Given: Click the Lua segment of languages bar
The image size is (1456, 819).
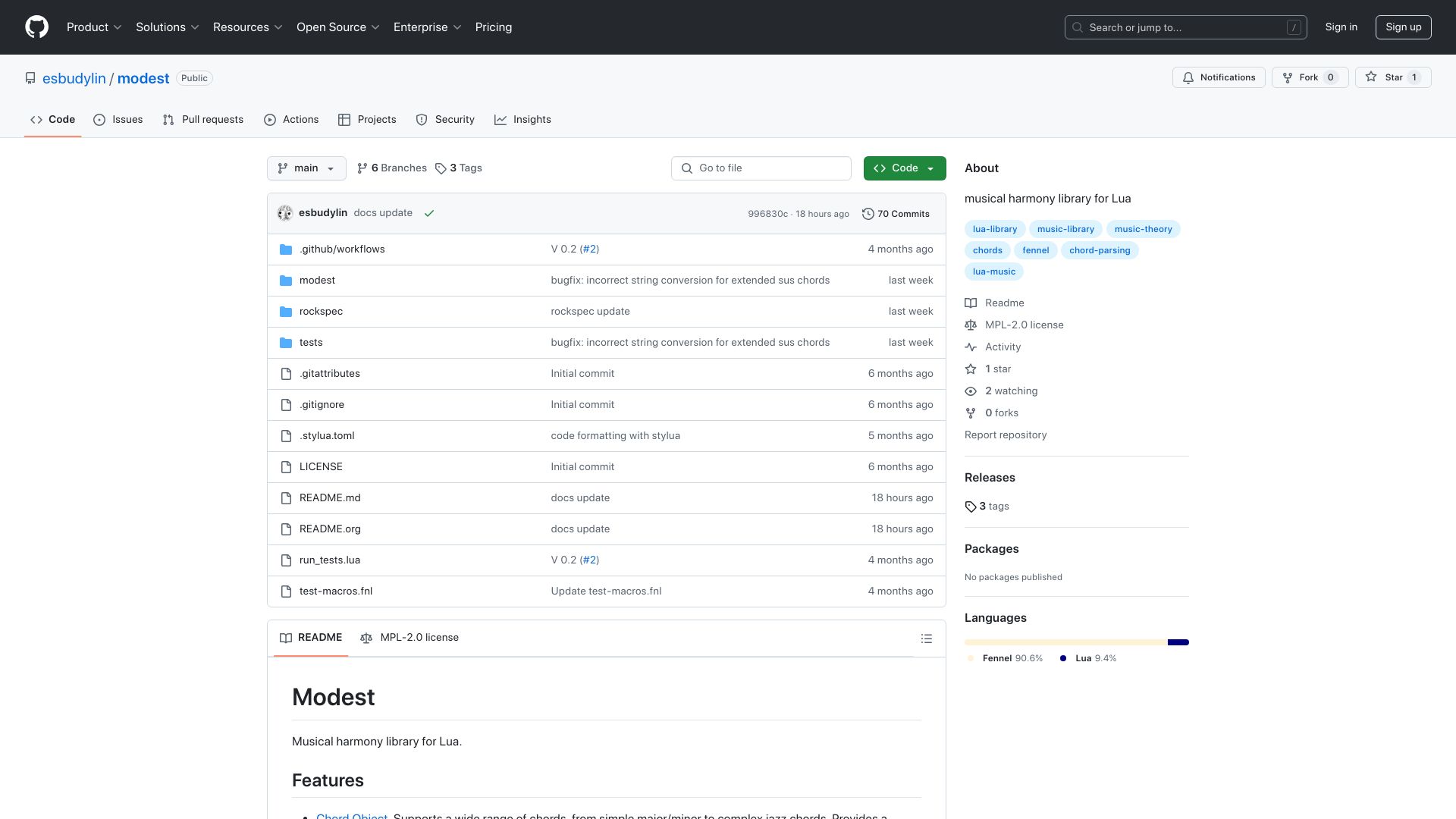Looking at the screenshot, I should [1178, 642].
